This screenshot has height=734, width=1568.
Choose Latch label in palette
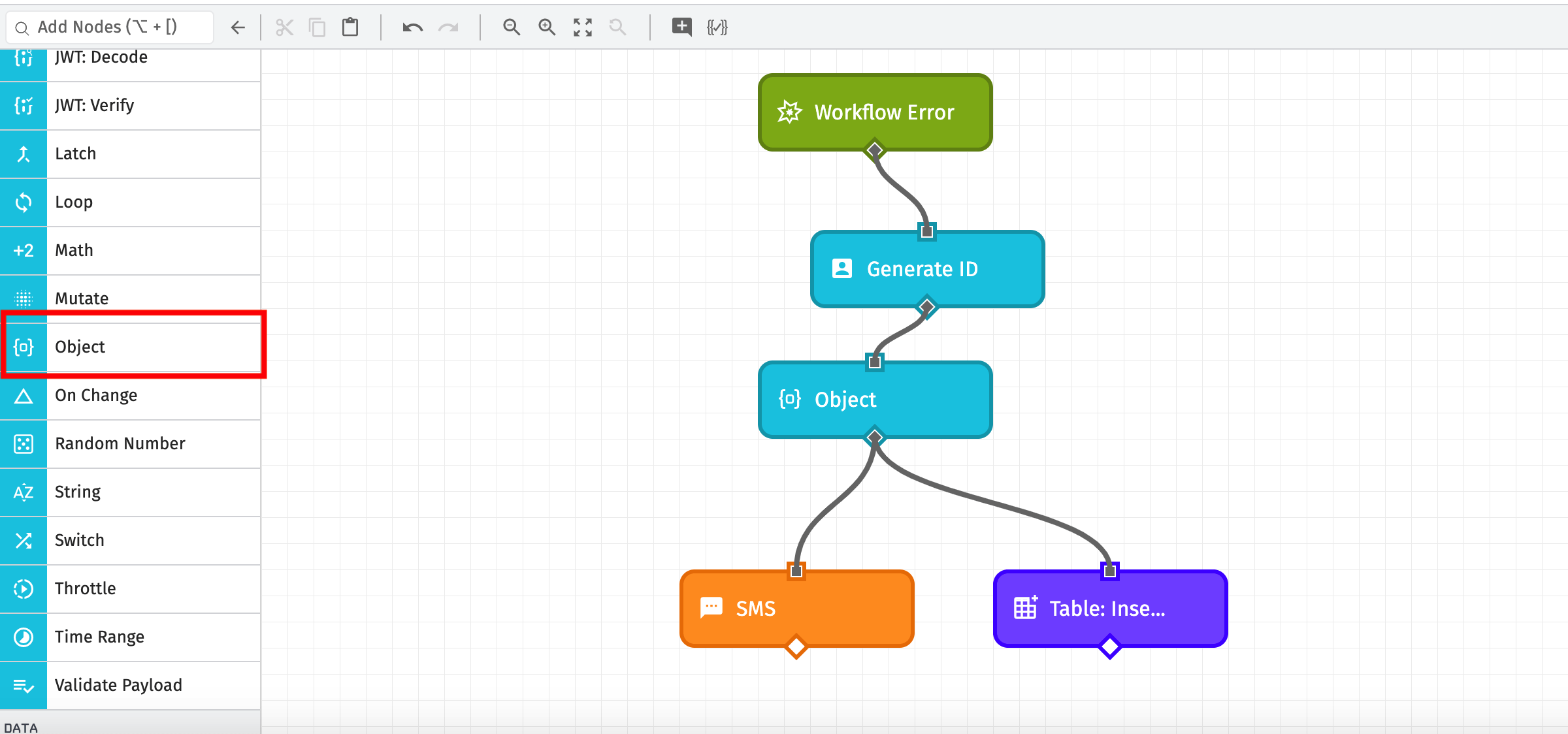(75, 153)
